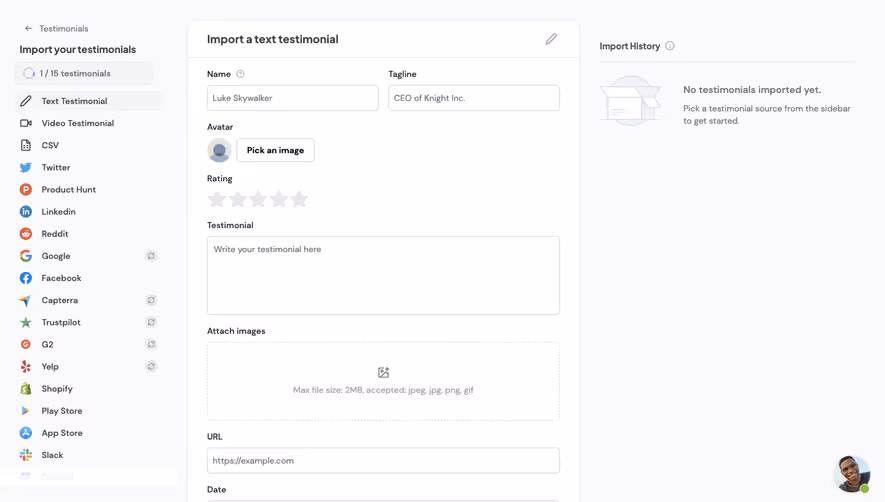Choose Reddit as the import source

88,234
